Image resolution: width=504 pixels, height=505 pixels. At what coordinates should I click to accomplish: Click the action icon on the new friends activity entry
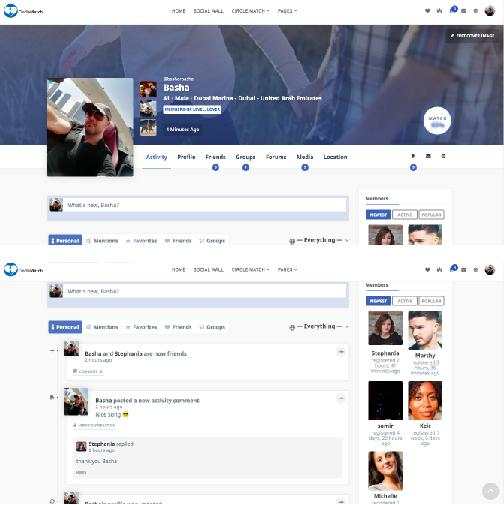click(341, 352)
